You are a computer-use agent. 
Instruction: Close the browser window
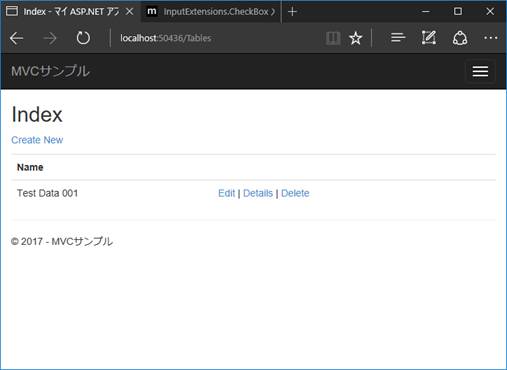coord(490,12)
